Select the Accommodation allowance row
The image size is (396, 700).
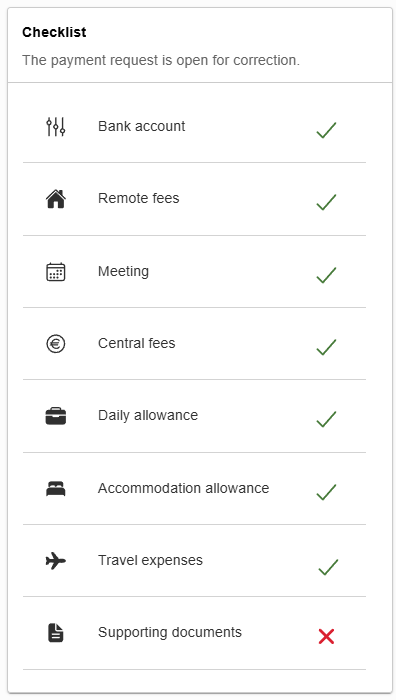pos(194,488)
